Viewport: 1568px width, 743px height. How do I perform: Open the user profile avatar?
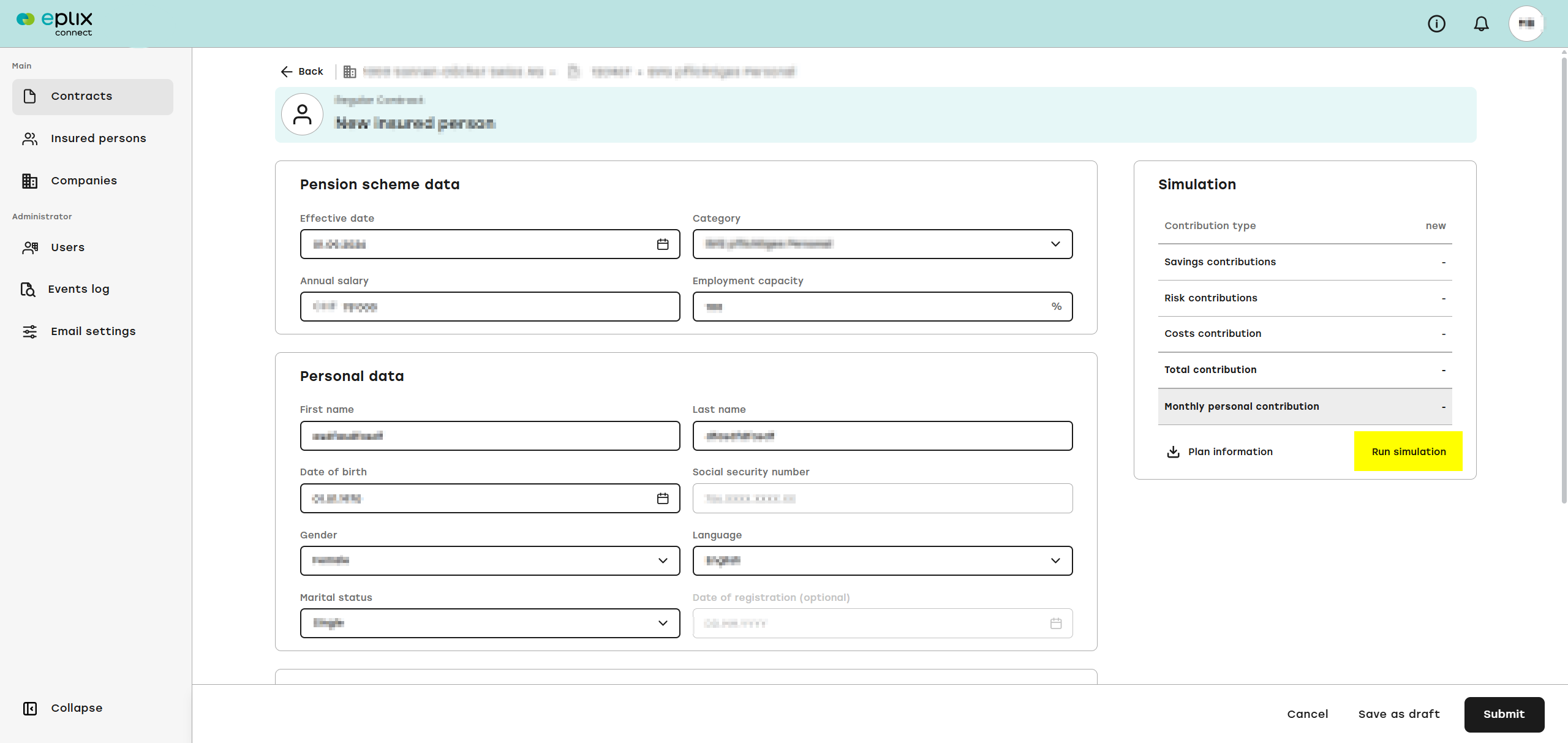coord(1526,24)
